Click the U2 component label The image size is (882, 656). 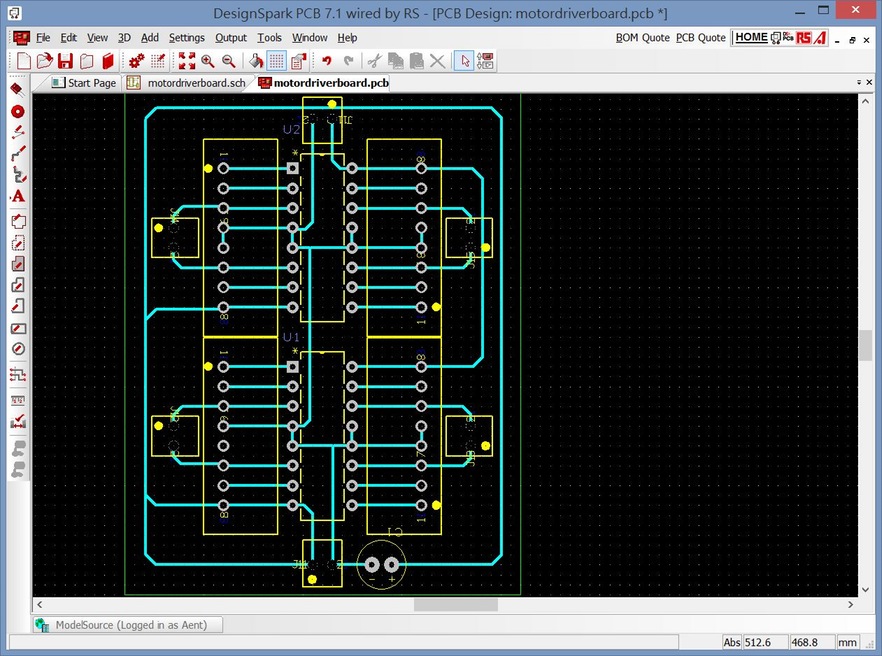[291, 130]
